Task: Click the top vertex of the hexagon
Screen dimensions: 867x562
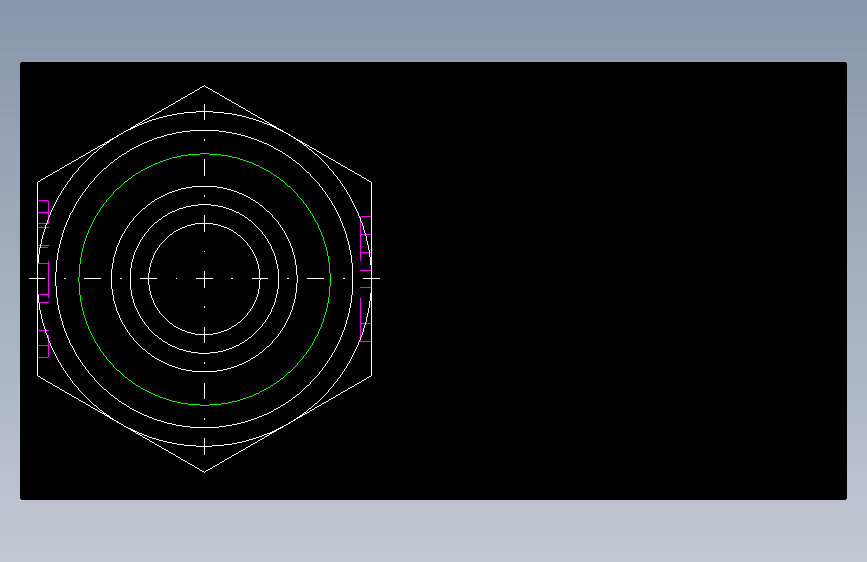Action: [x=205, y=86]
